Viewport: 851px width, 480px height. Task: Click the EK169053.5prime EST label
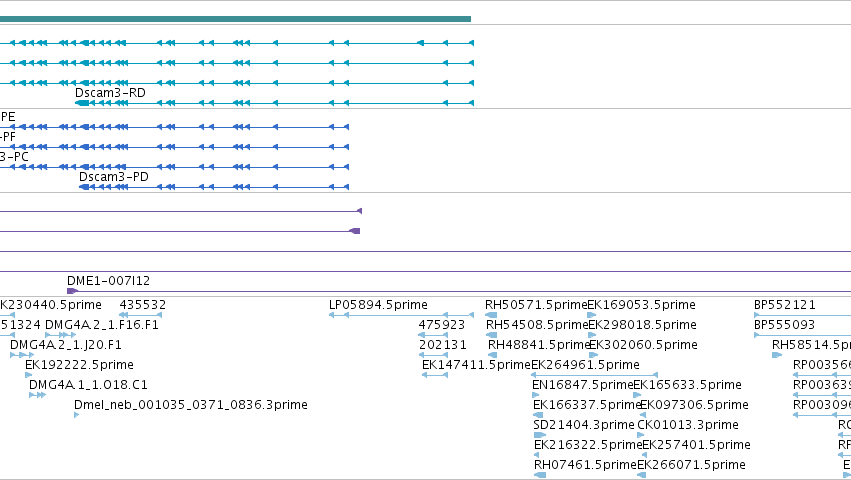tap(642, 305)
